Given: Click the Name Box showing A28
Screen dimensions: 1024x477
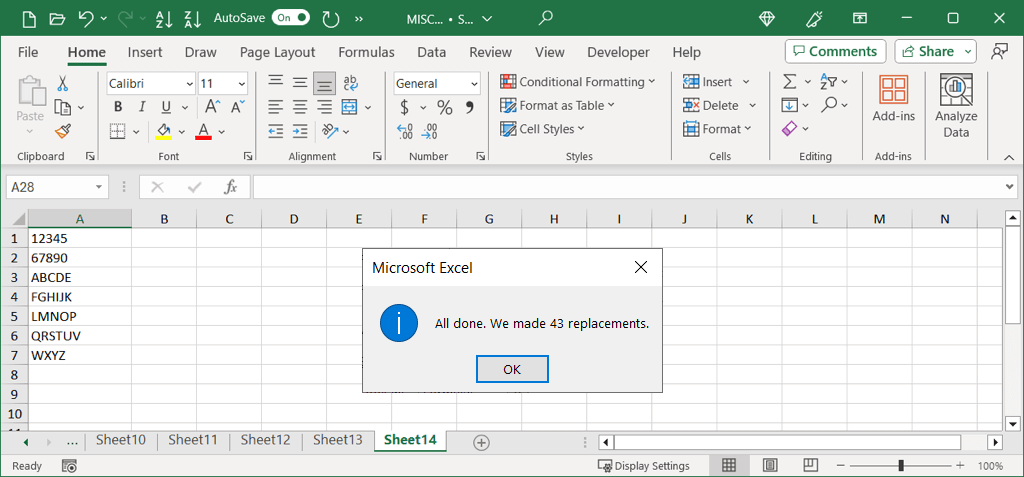Looking at the screenshot, I should 50,187.
